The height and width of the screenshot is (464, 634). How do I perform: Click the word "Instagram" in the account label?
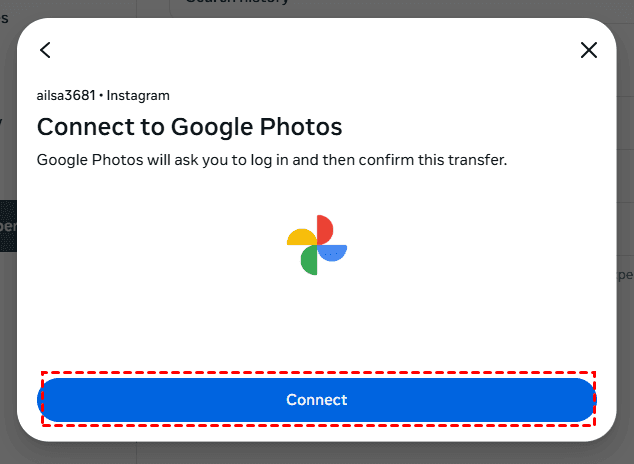pos(139,96)
